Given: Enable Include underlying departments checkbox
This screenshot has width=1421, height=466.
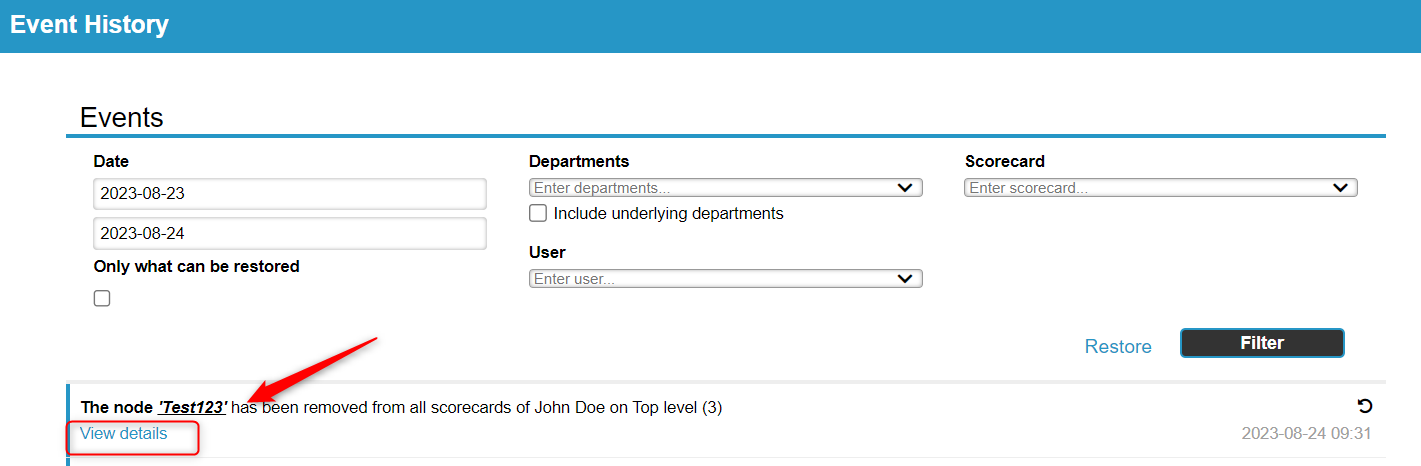Looking at the screenshot, I should point(538,213).
